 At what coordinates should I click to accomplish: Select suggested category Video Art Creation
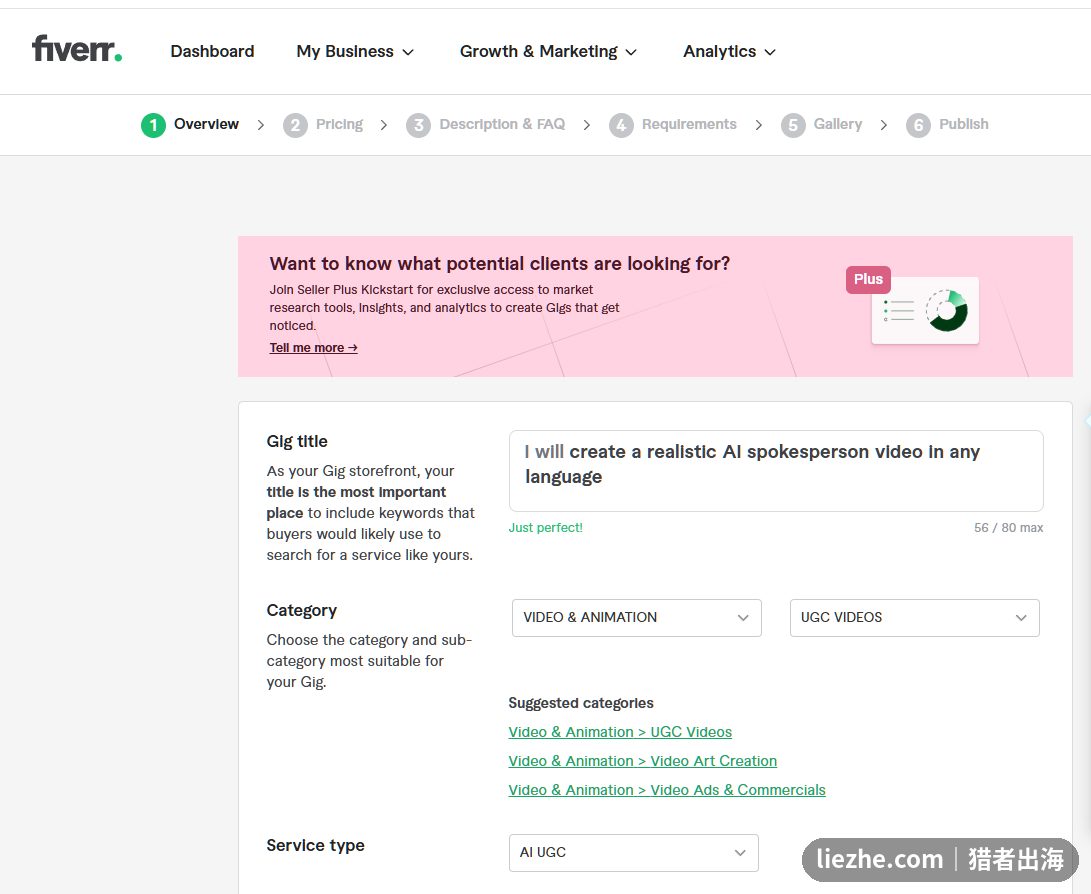642,761
